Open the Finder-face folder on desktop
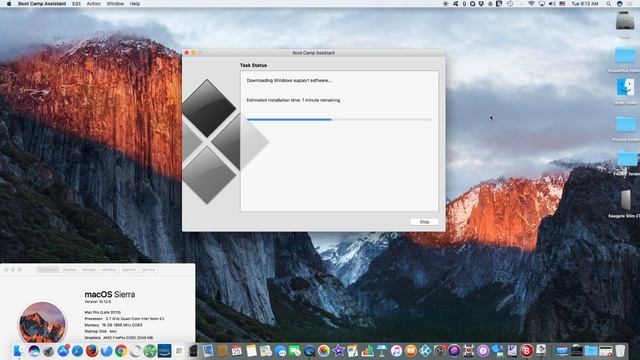Screen dimensions: 640x360 tap(626, 88)
